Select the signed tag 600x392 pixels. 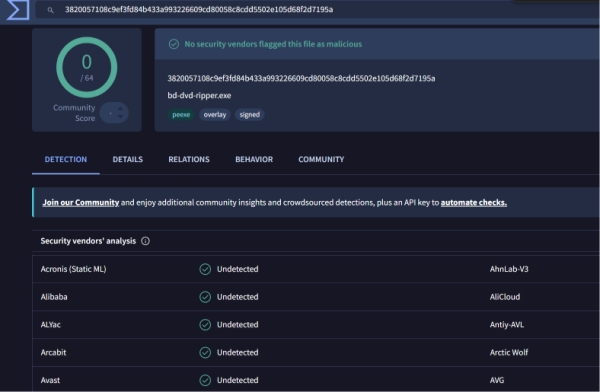[249, 114]
